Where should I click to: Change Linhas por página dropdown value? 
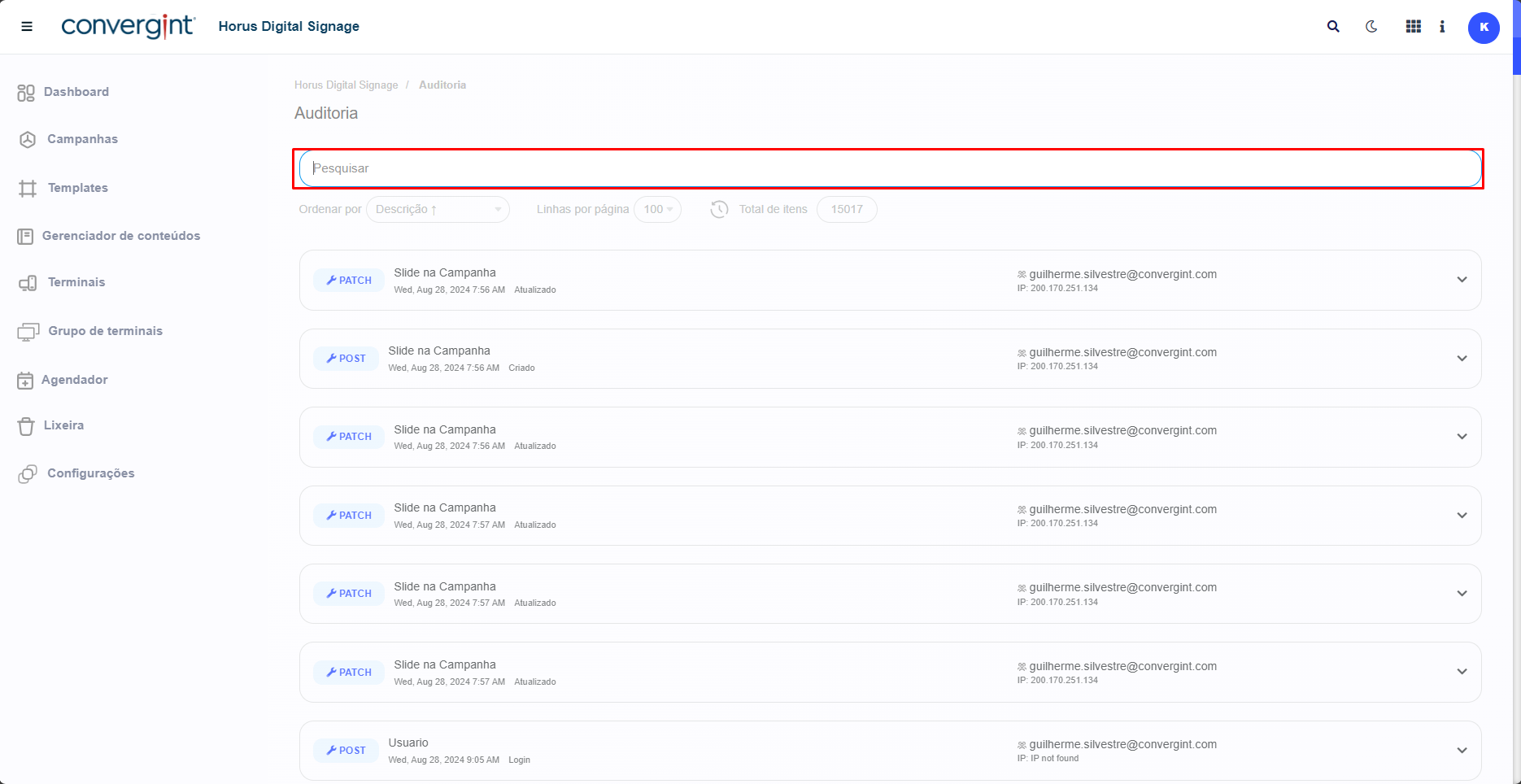[x=657, y=210]
